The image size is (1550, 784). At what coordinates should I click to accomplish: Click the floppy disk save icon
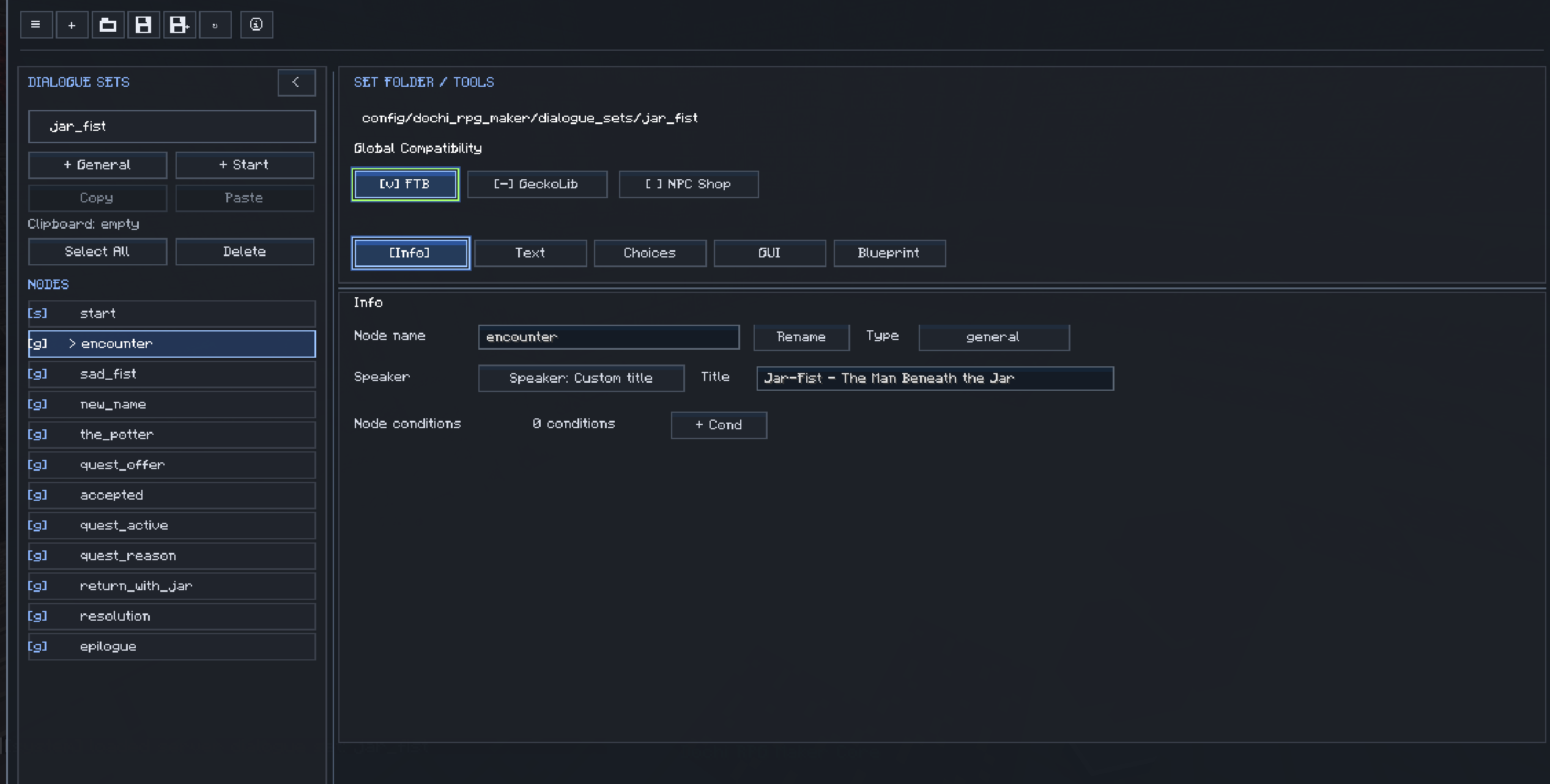point(144,25)
